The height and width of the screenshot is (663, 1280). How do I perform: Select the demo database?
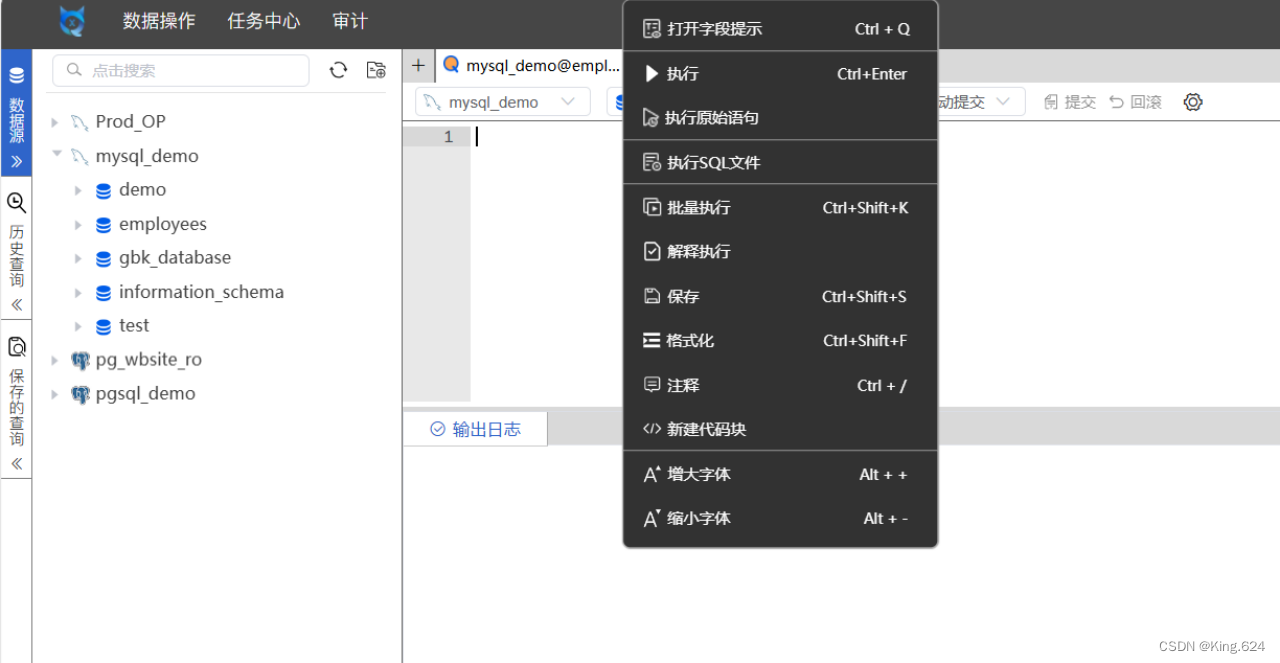pos(142,190)
